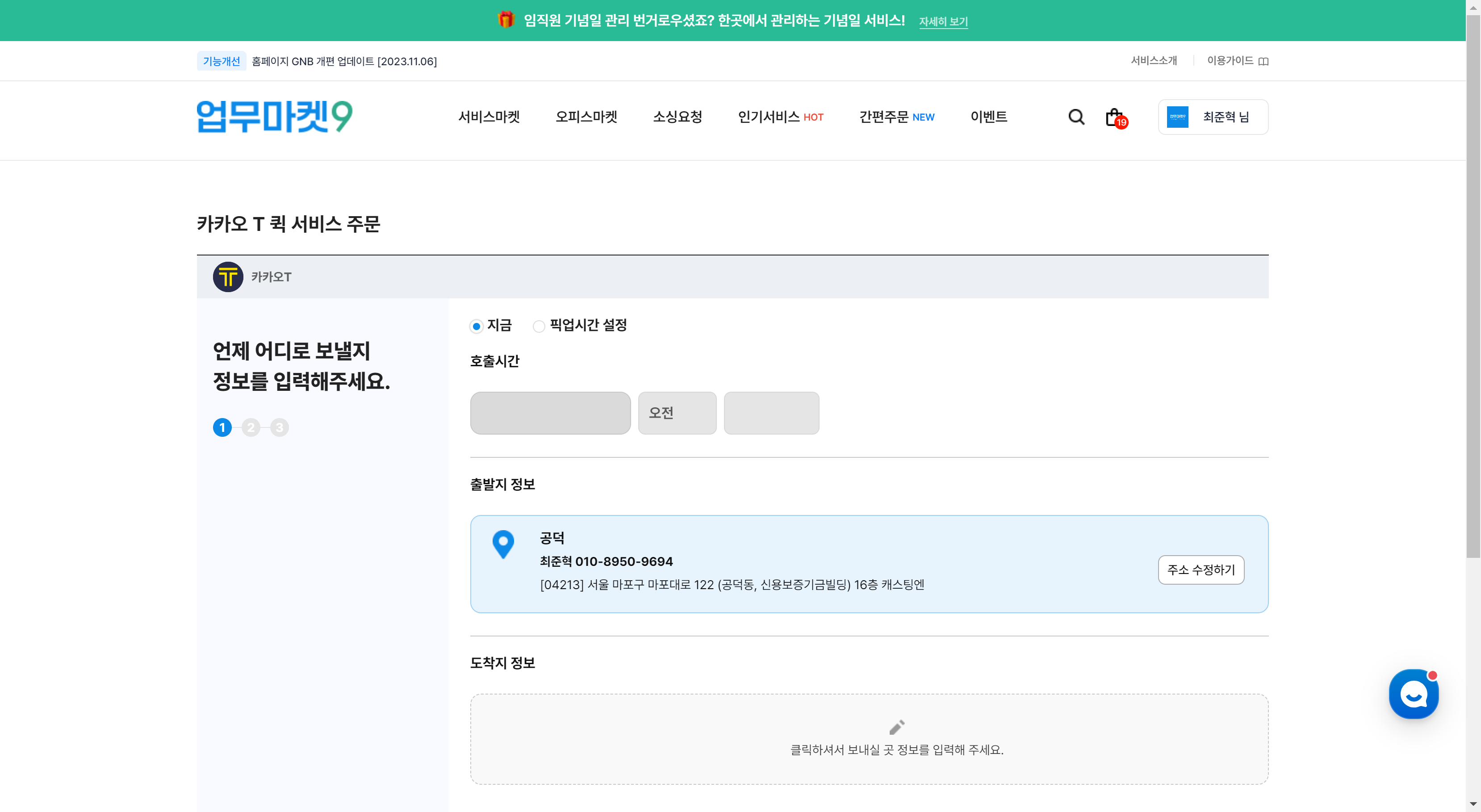Click the scrollbar down arrow
This screenshot has width=1481, height=812.
(1473, 804)
